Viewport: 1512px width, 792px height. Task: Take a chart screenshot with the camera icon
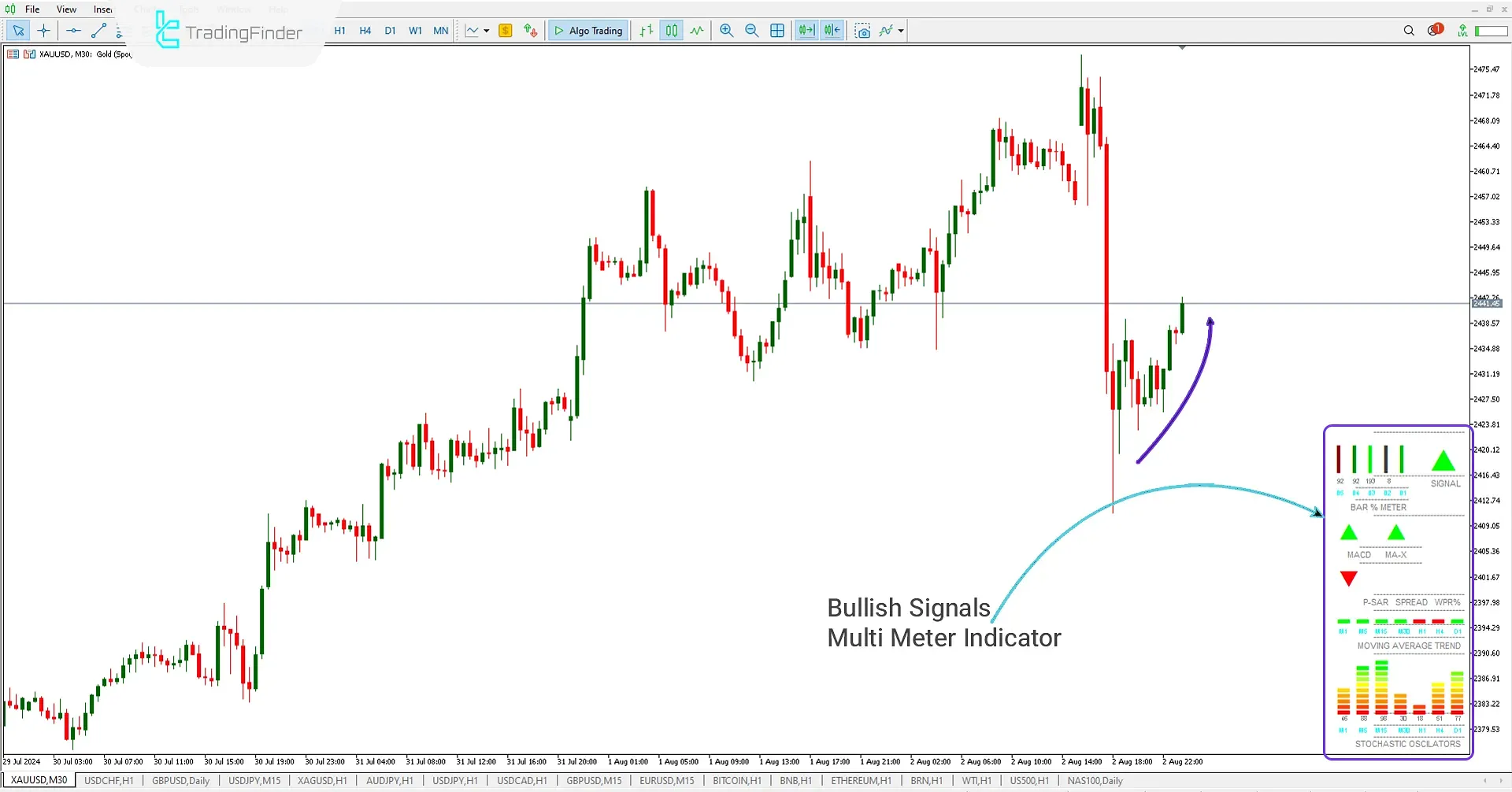(x=864, y=31)
